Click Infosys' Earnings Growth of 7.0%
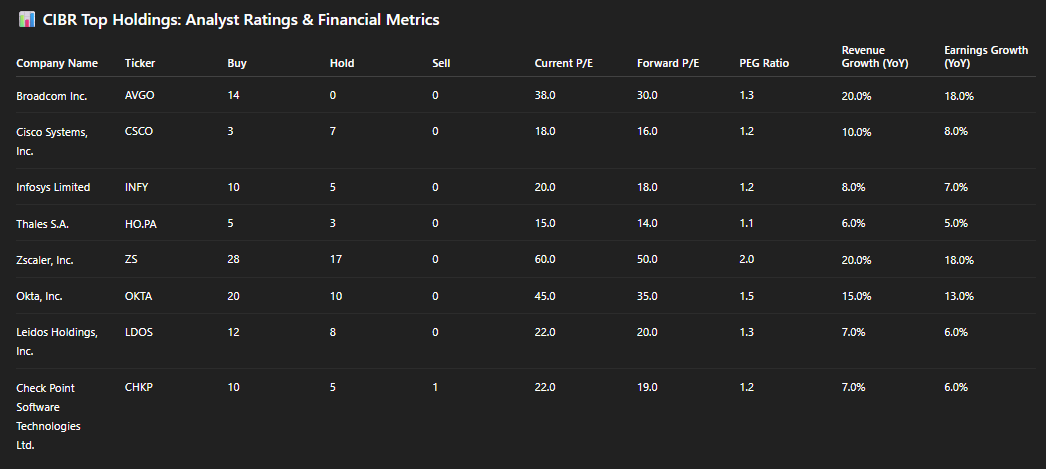1046x469 pixels. [x=956, y=187]
